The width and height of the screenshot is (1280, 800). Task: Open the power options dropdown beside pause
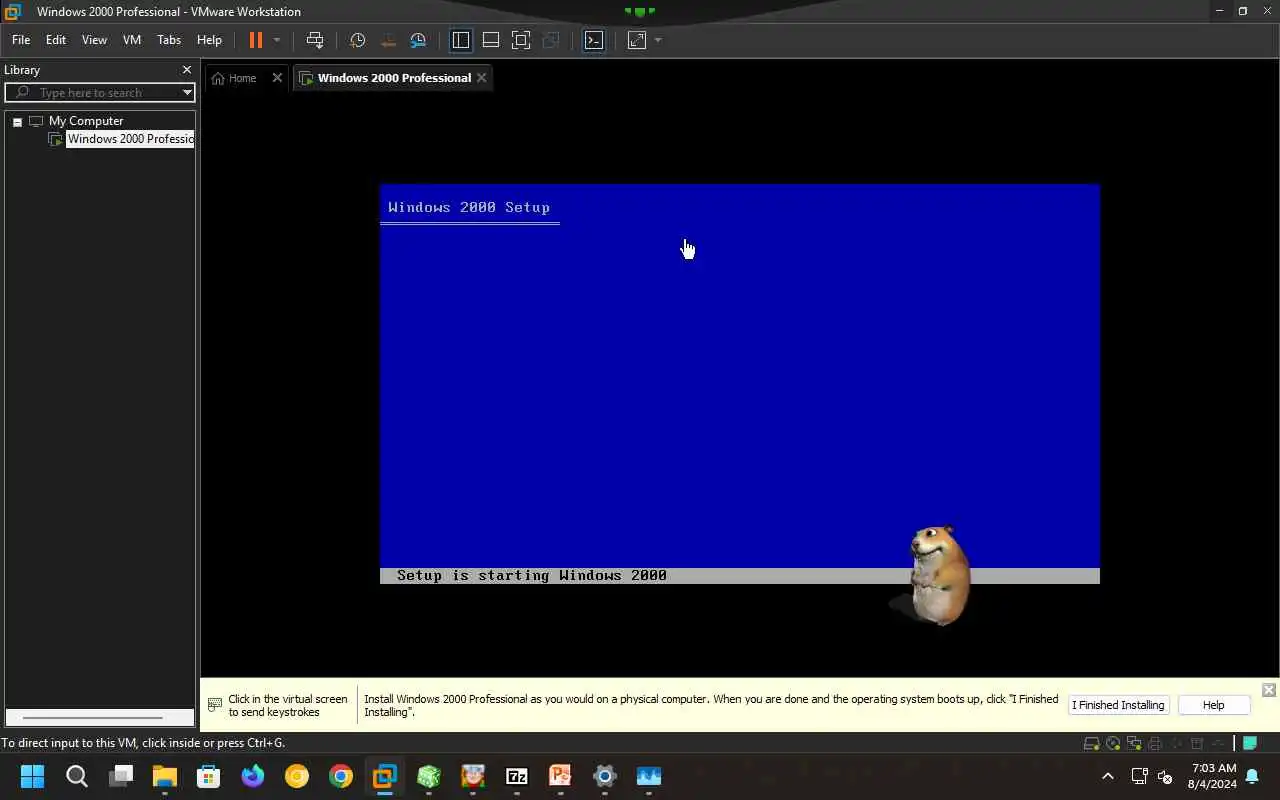277,40
